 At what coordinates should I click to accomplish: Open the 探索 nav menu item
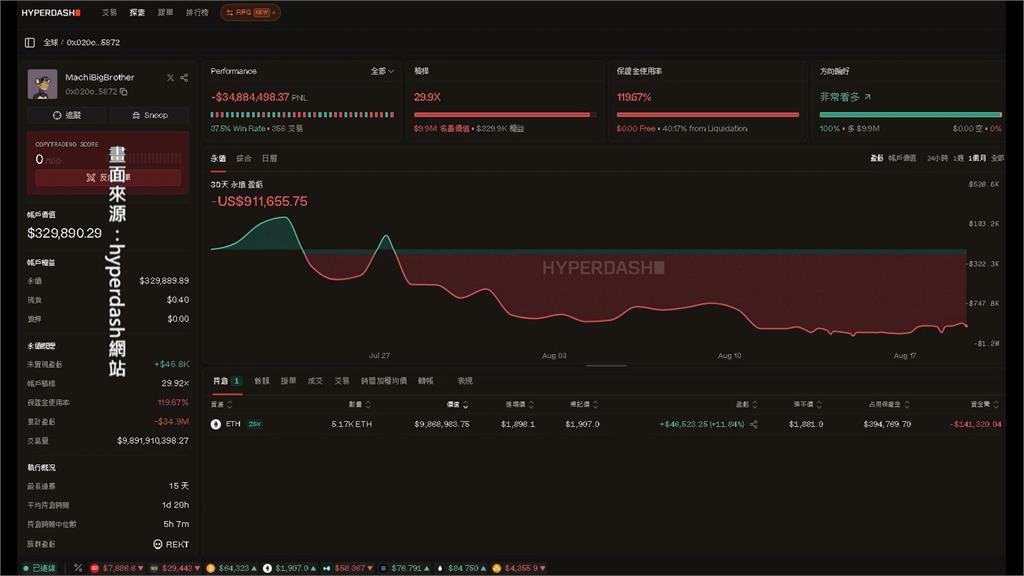coord(137,12)
